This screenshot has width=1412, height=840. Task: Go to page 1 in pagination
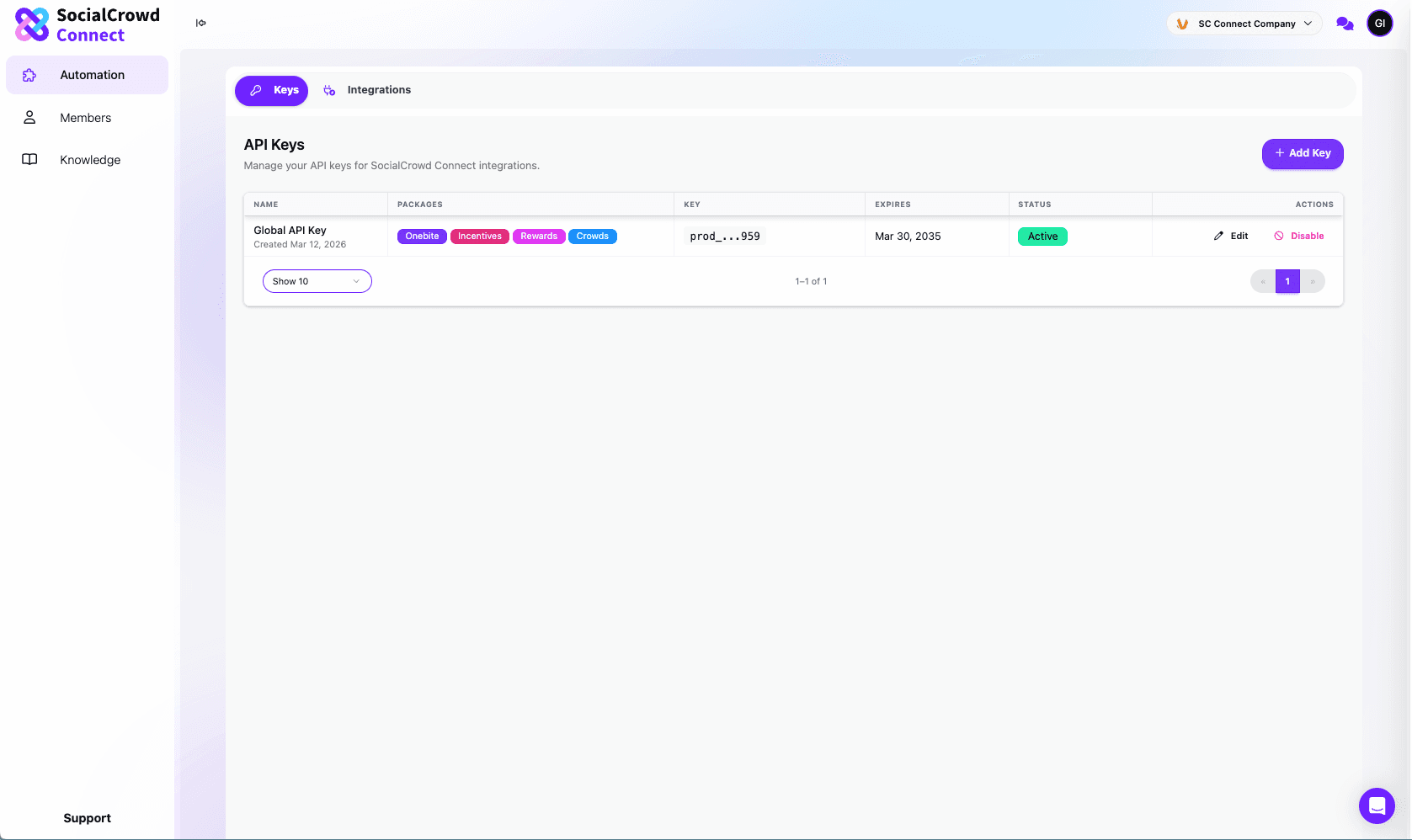click(x=1287, y=281)
